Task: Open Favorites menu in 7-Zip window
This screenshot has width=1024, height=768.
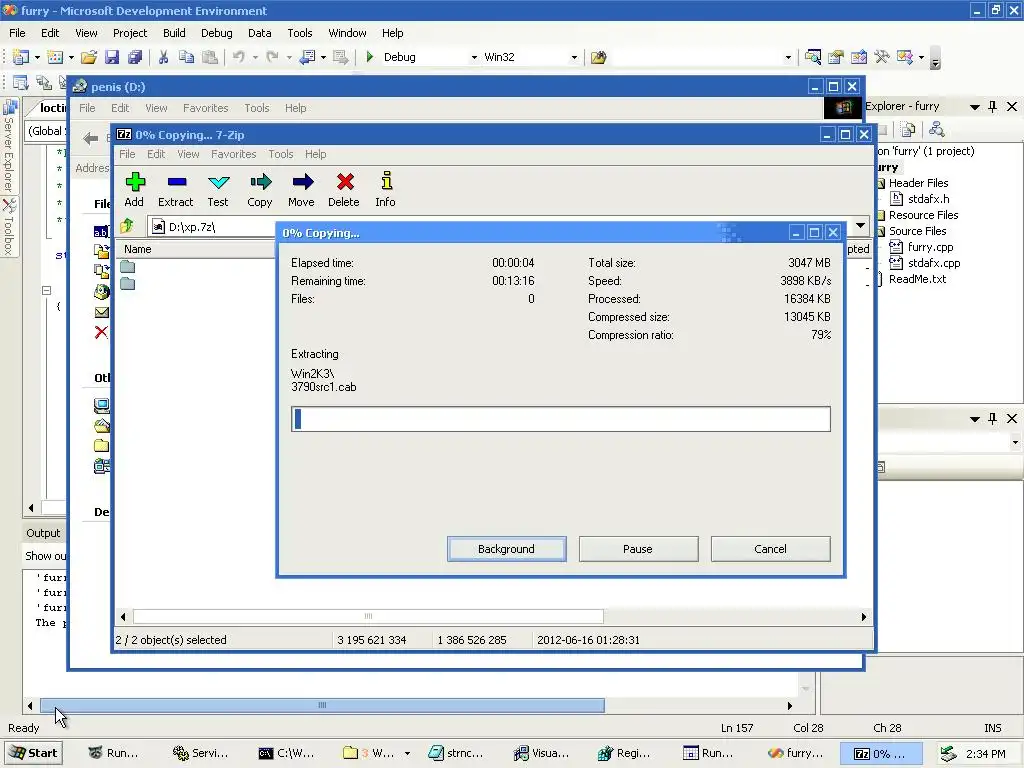Action: click(x=233, y=154)
